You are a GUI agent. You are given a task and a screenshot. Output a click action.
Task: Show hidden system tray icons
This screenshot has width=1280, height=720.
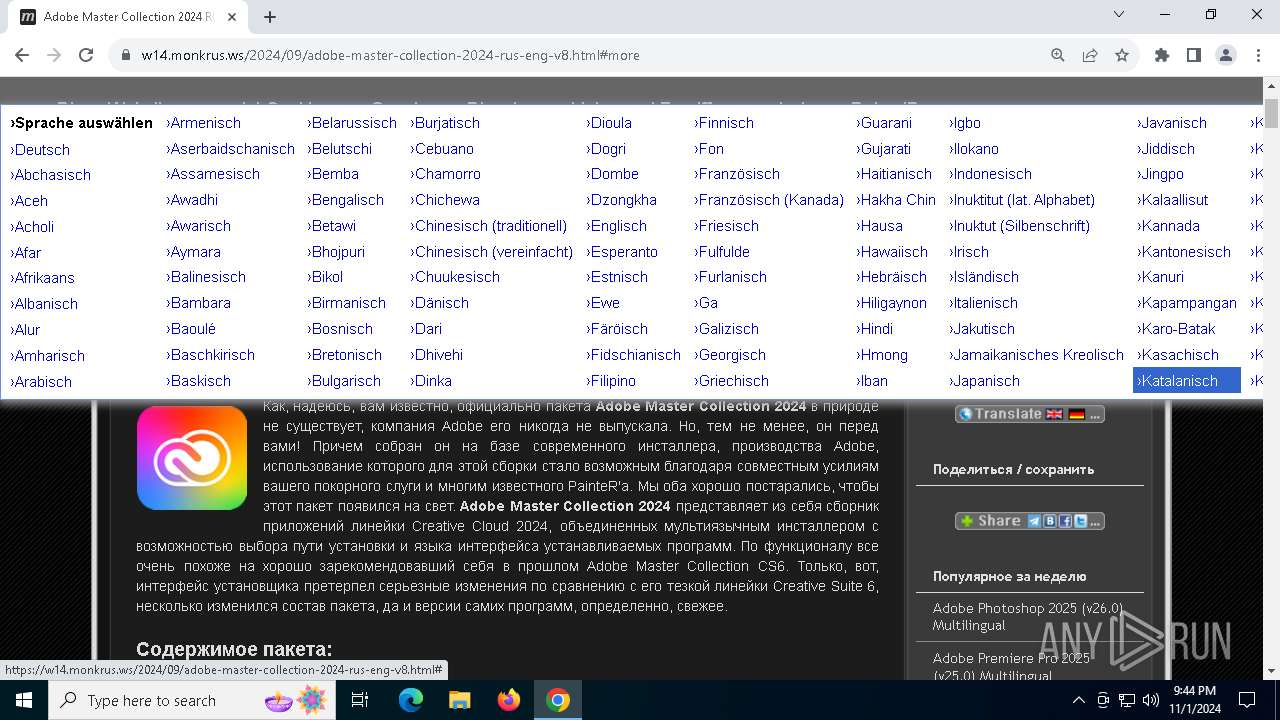pos(1078,700)
